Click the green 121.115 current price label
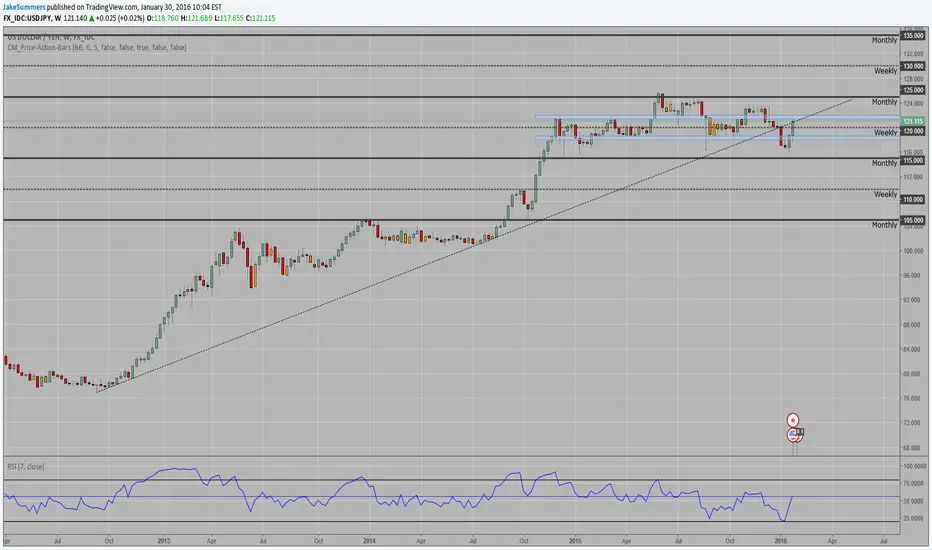The height and width of the screenshot is (550, 932). click(x=913, y=121)
